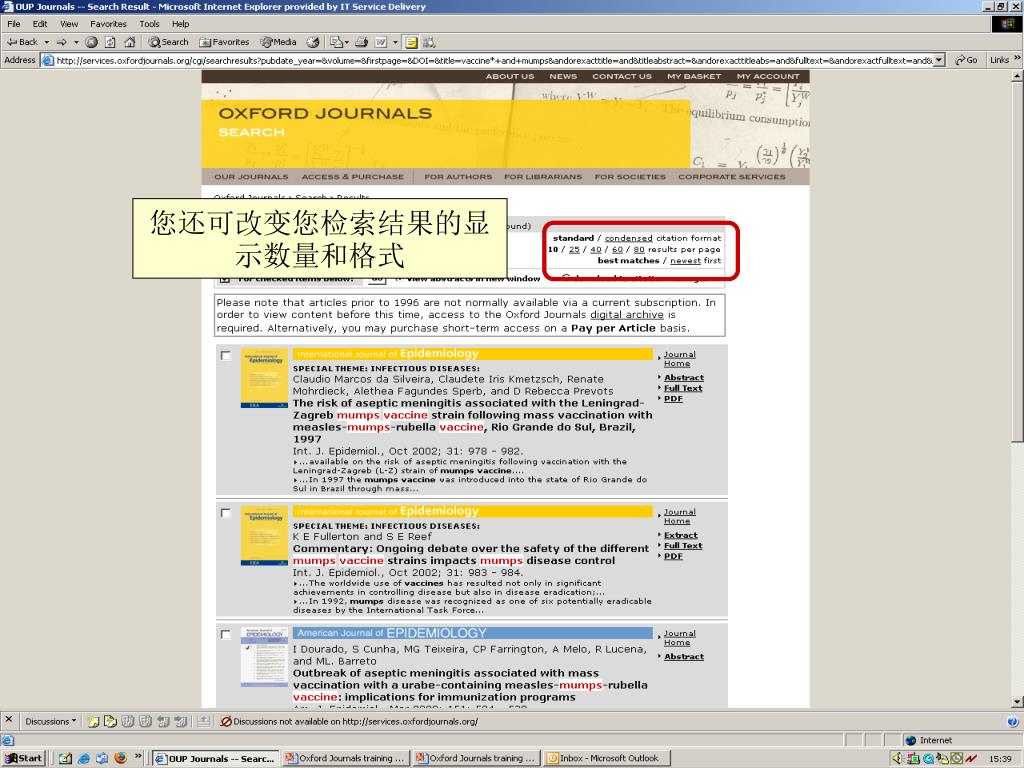Open the Discussions dropdown menu
Screen dimensions: 1024x768
[50, 721]
